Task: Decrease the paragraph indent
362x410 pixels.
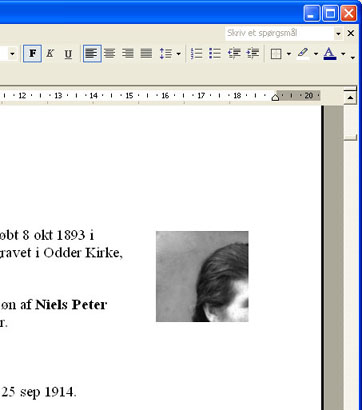Action: pyautogui.click(x=234, y=53)
